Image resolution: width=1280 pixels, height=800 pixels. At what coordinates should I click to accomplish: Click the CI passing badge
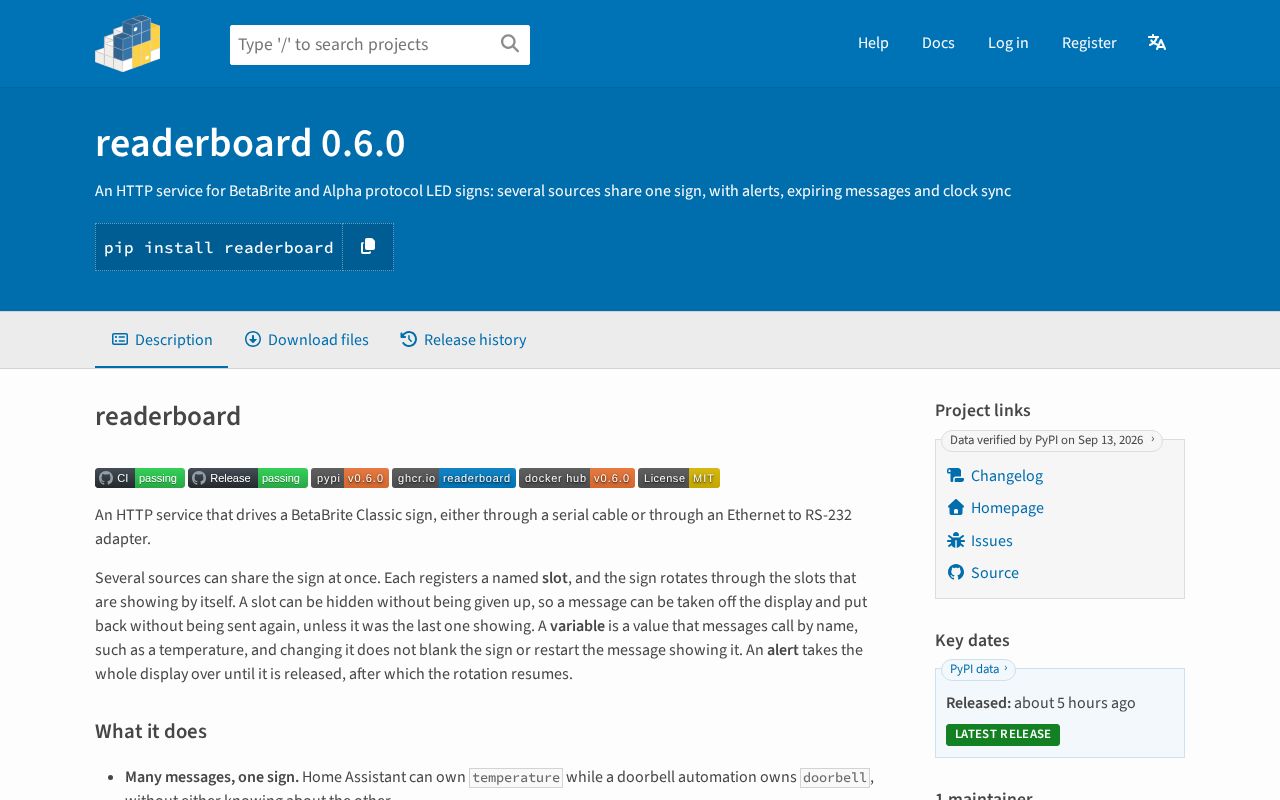(140, 478)
